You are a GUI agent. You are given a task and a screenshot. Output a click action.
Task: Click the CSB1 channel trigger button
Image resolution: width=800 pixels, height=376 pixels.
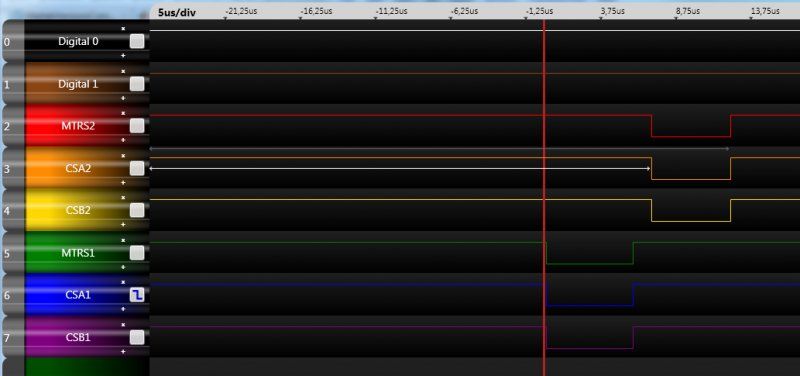point(137,337)
